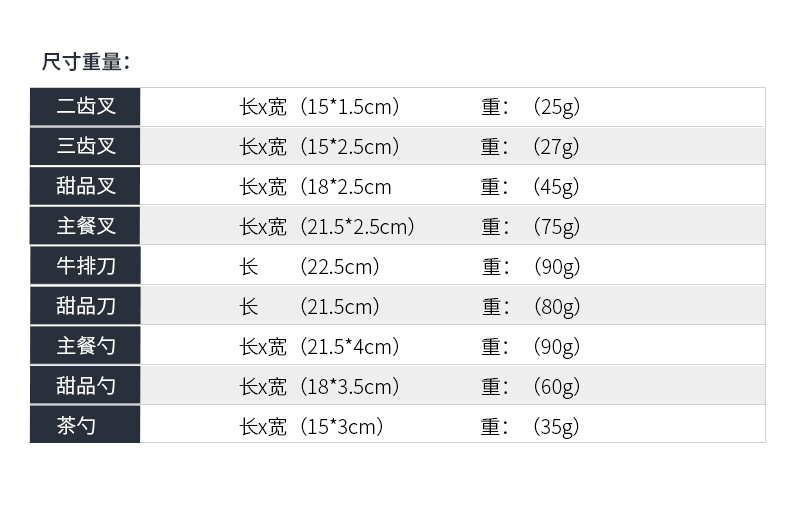Click the 75g weight value
This screenshot has width=790, height=505.
click(x=556, y=227)
